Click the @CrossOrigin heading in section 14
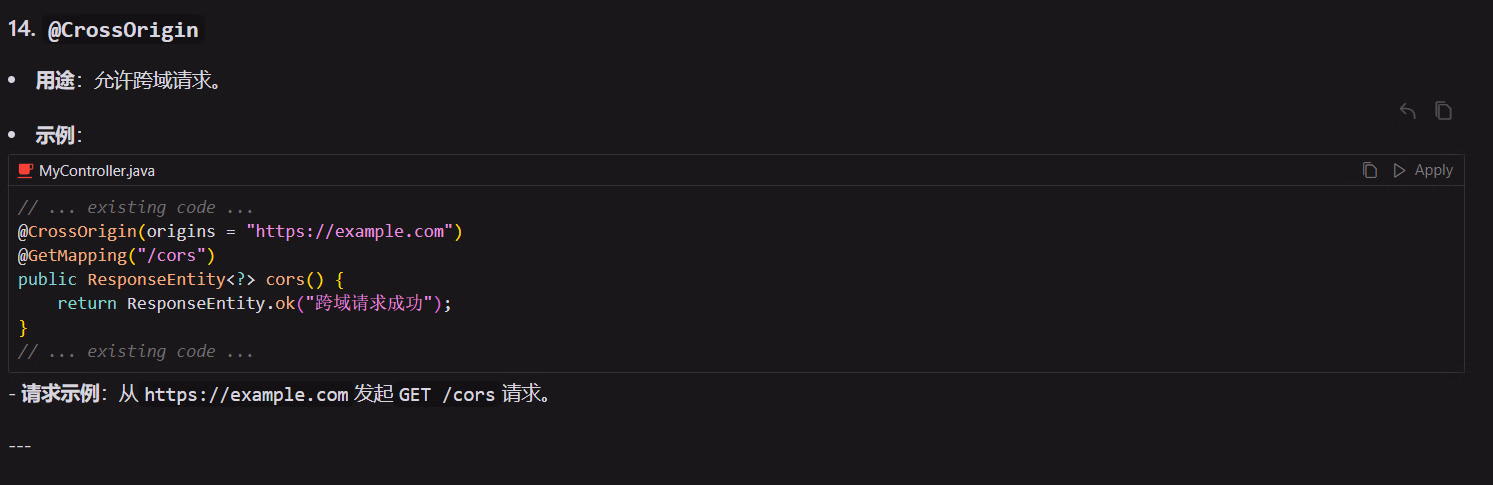Viewport: 1493px width, 485px height. (123, 30)
